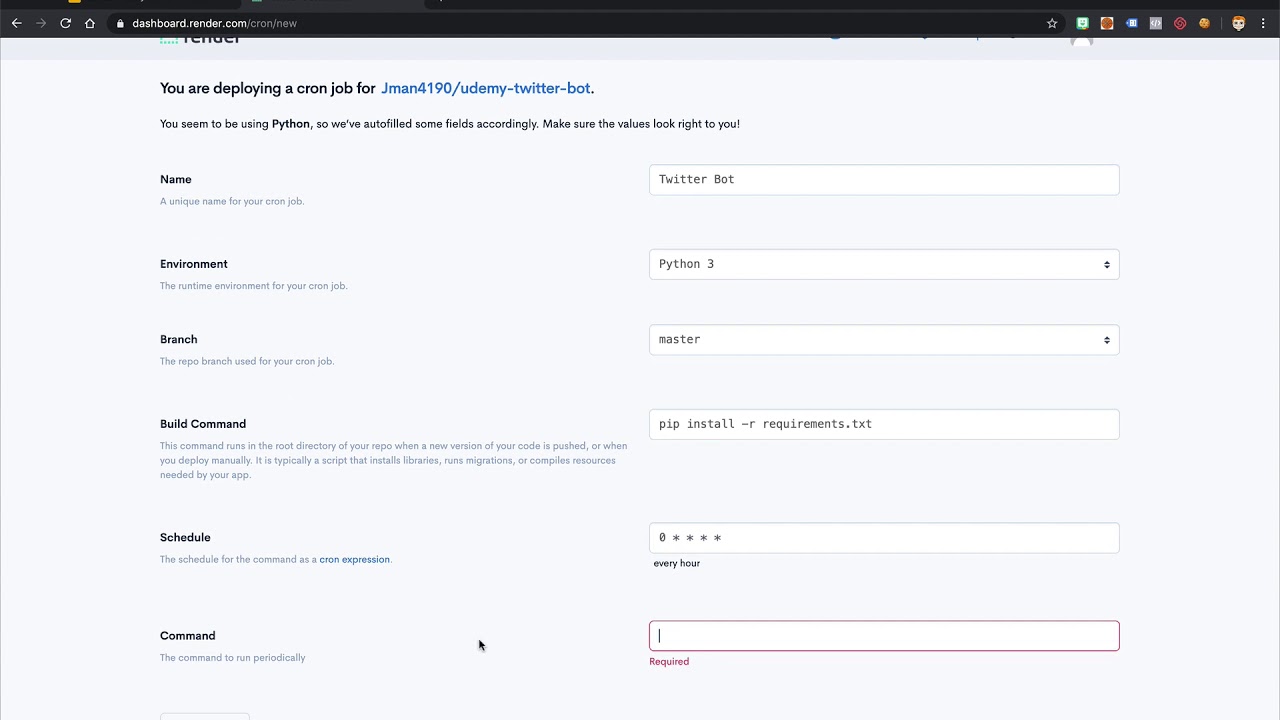Screen dimensions: 1280x720
Task: Open the Environment dropdown showing Python 3
Action: coord(884,264)
